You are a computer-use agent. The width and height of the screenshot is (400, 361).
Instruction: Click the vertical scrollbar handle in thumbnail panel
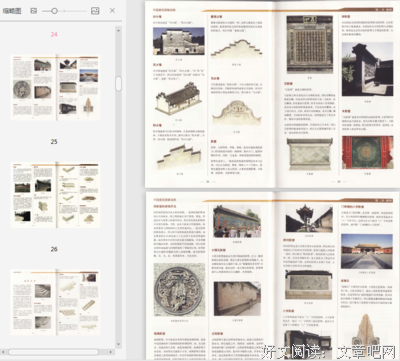click(x=118, y=84)
